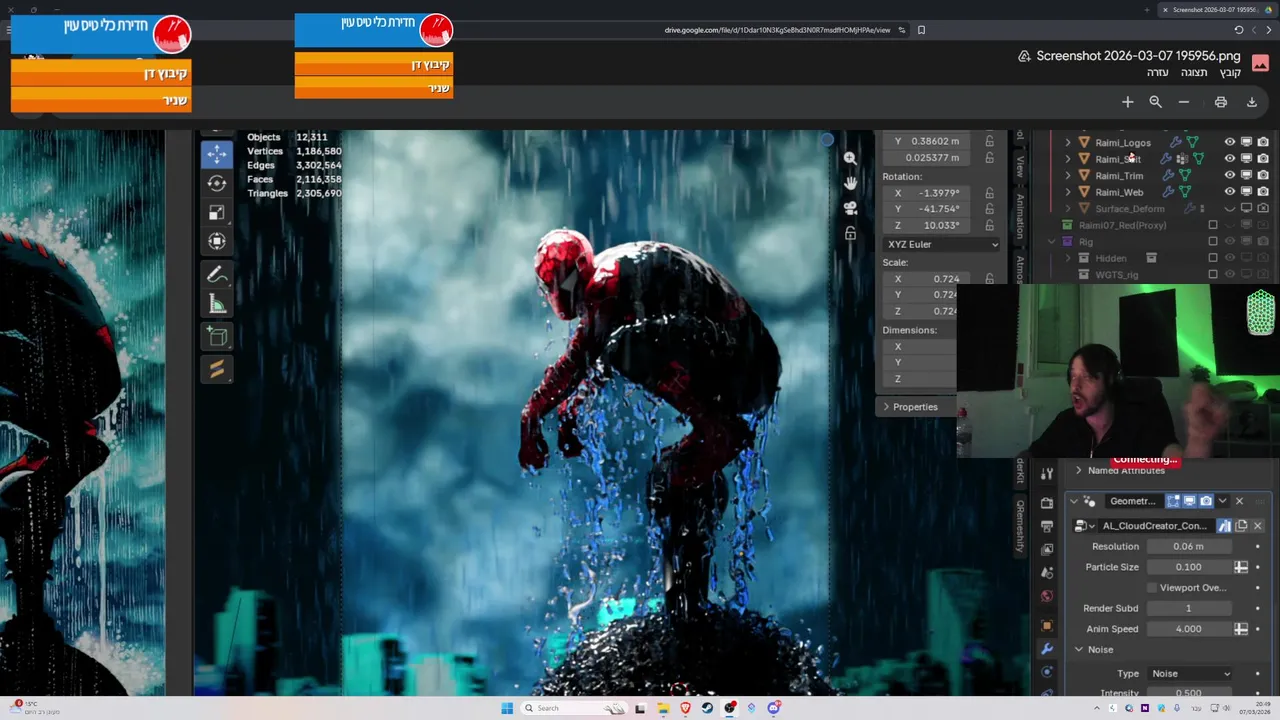Toggle eye visibility for Raimi_Web
The image size is (1280, 720).
[1230, 192]
